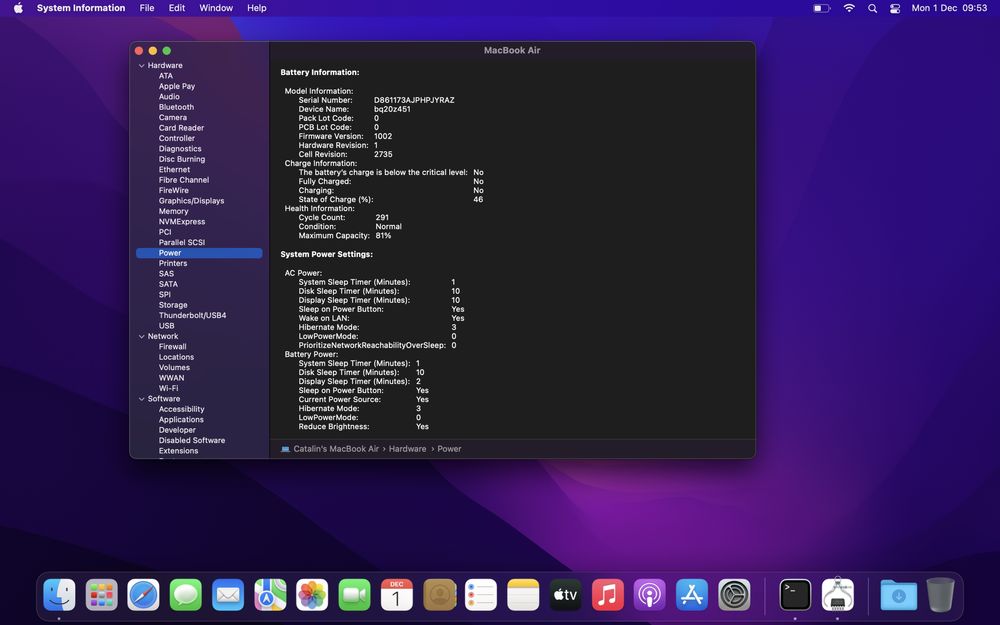The width and height of the screenshot is (1000, 625).
Task: Open System Preferences from the Dock
Action: [x=735, y=594]
